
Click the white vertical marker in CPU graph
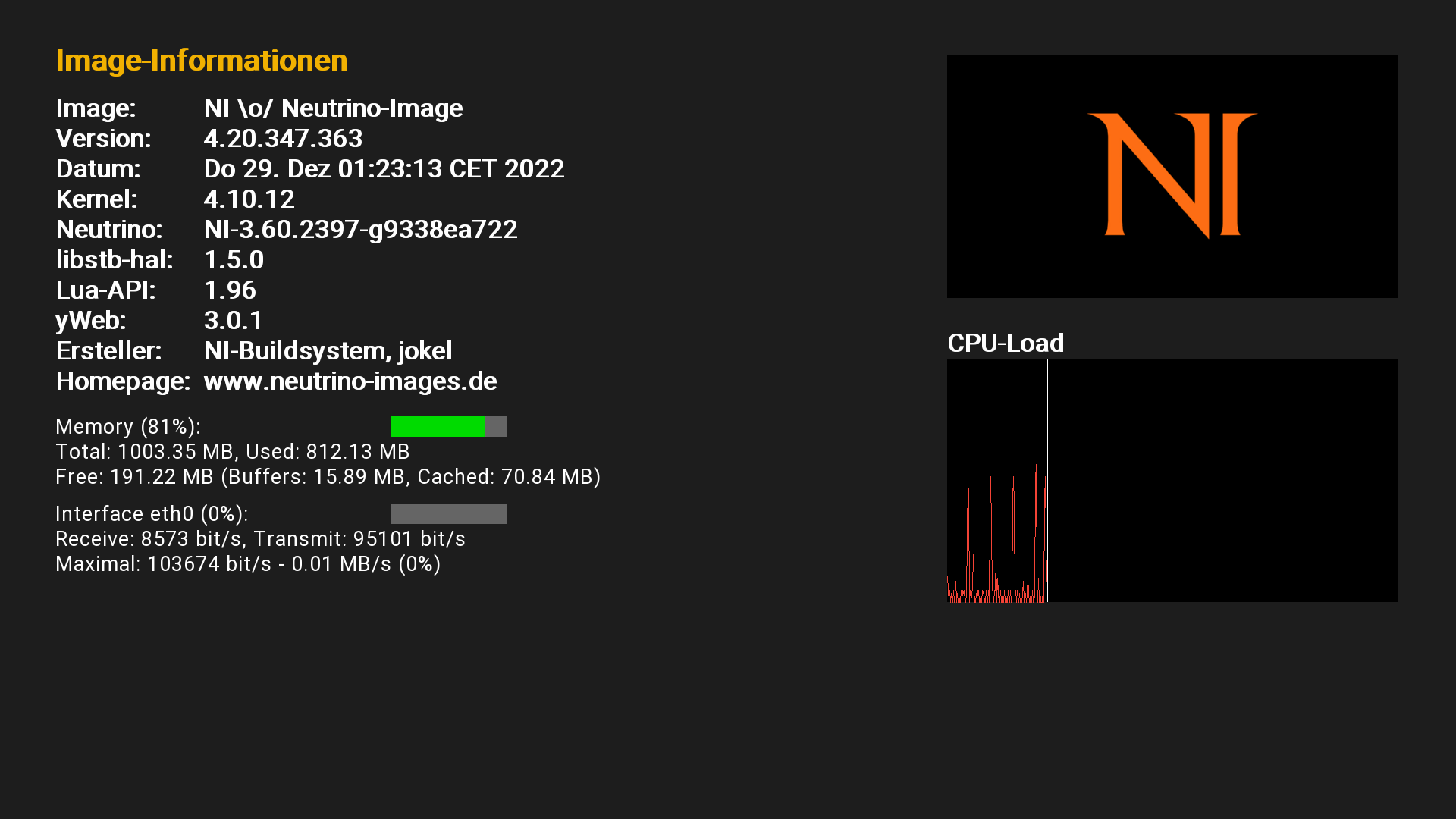click(x=1047, y=481)
